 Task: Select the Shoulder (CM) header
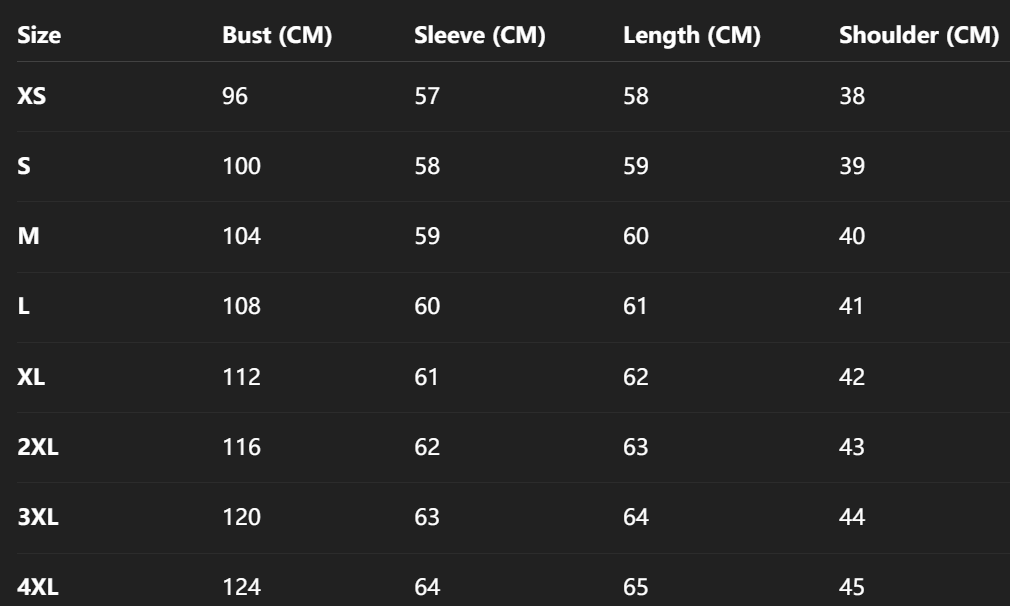tap(918, 36)
